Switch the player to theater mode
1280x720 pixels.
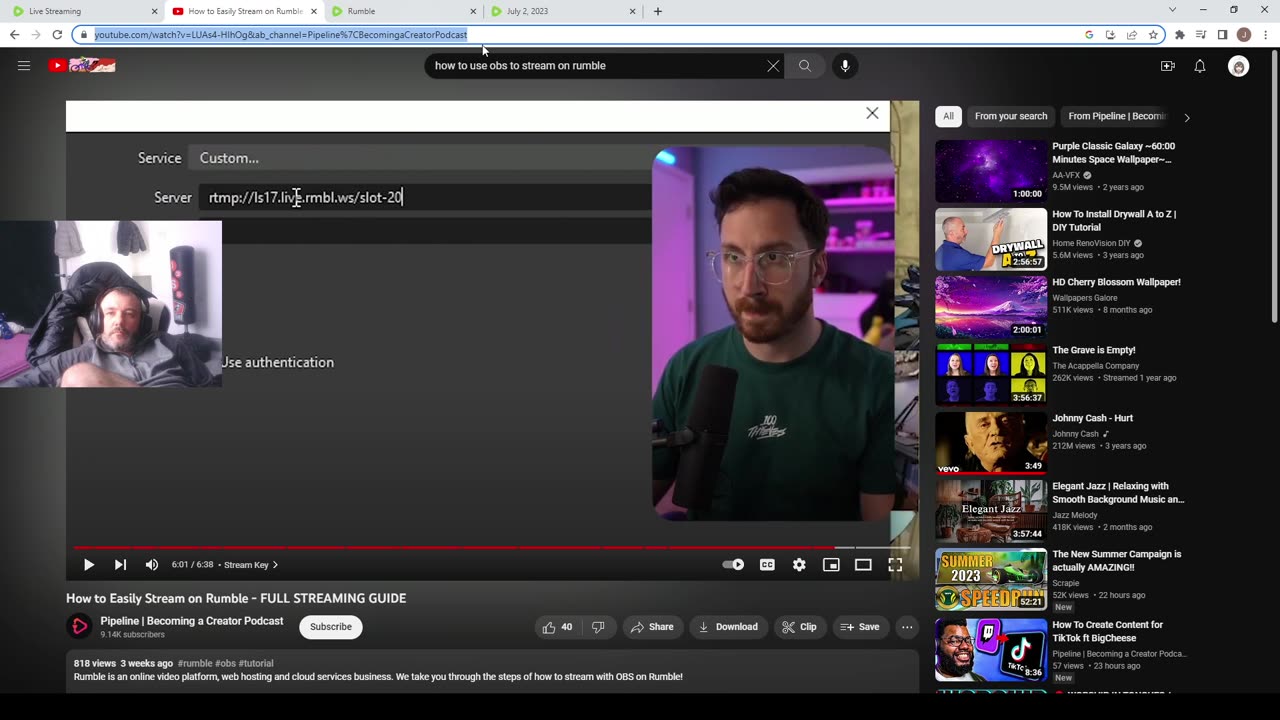tap(863, 565)
